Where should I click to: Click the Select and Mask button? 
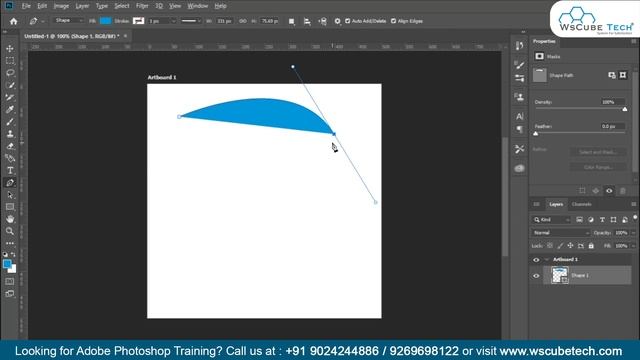click(x=598, y=152)
